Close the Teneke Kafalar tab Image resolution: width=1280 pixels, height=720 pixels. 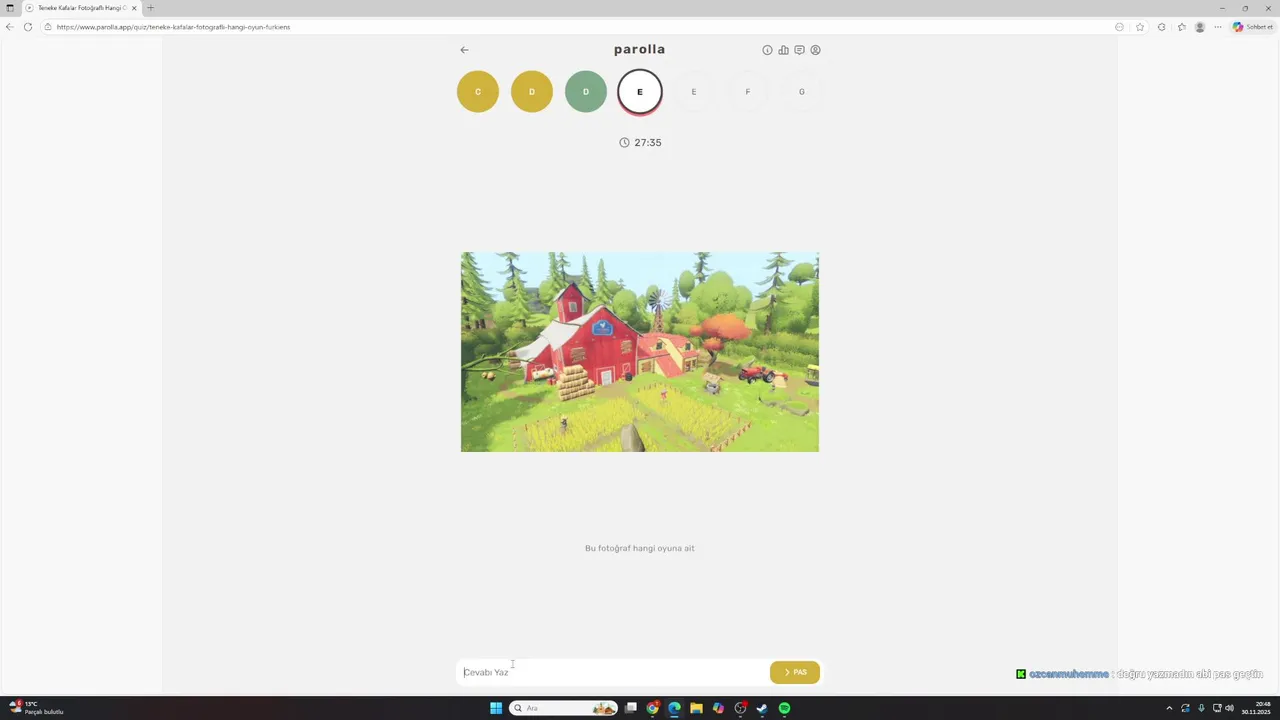coord(134,8)
